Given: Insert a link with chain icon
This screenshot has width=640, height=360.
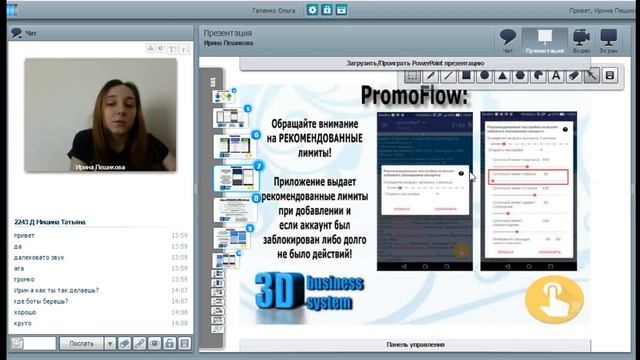Looking at the screenshot, I should [140, 344].
